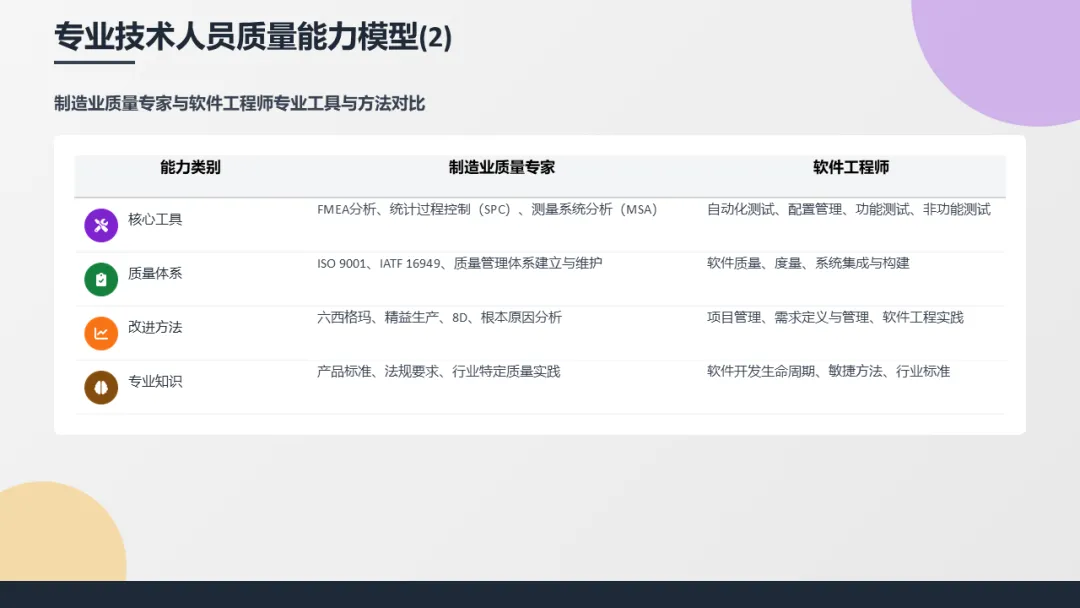
Task: Click the cell starting with 六西格玛
Action: [x=439, y=317]
